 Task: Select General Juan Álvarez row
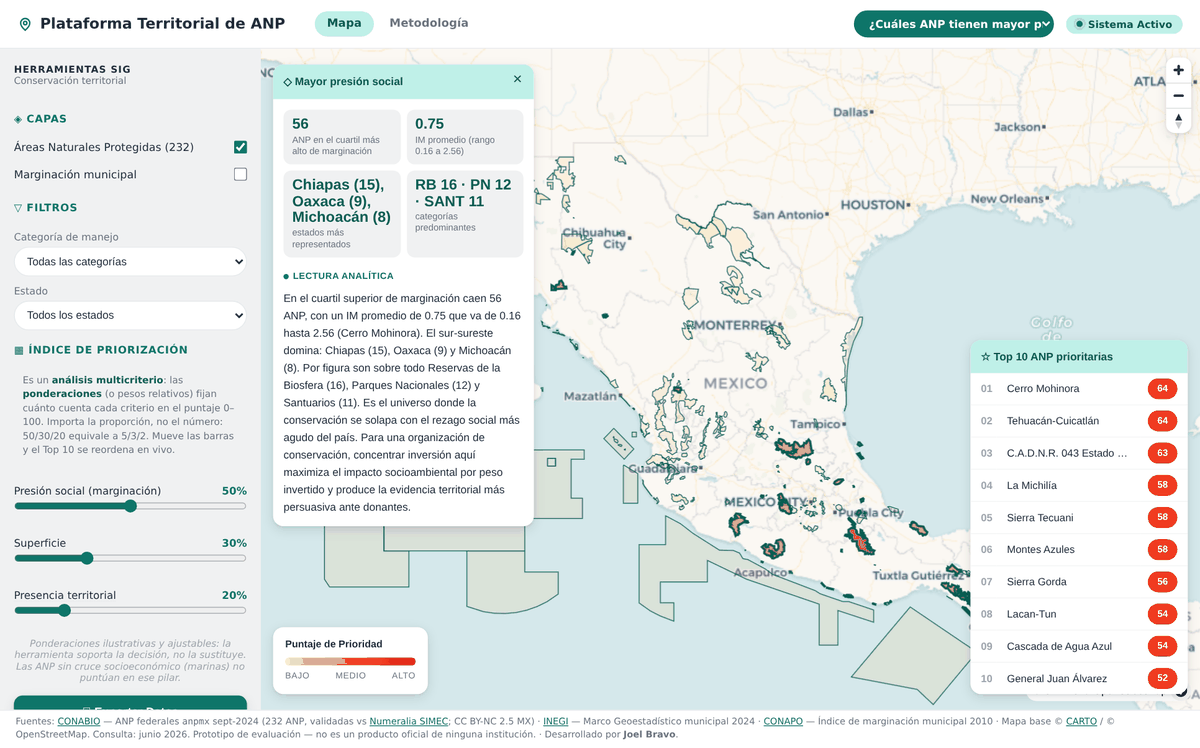1079,678
